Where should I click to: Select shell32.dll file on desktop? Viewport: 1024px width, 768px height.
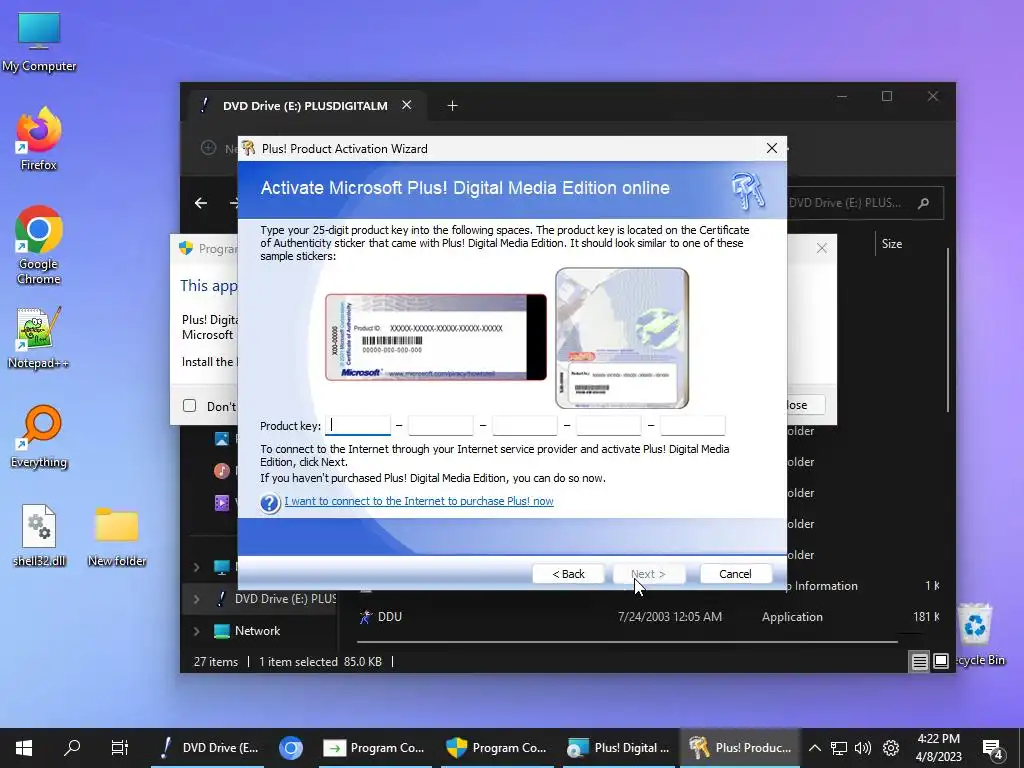tap(39, 536)
